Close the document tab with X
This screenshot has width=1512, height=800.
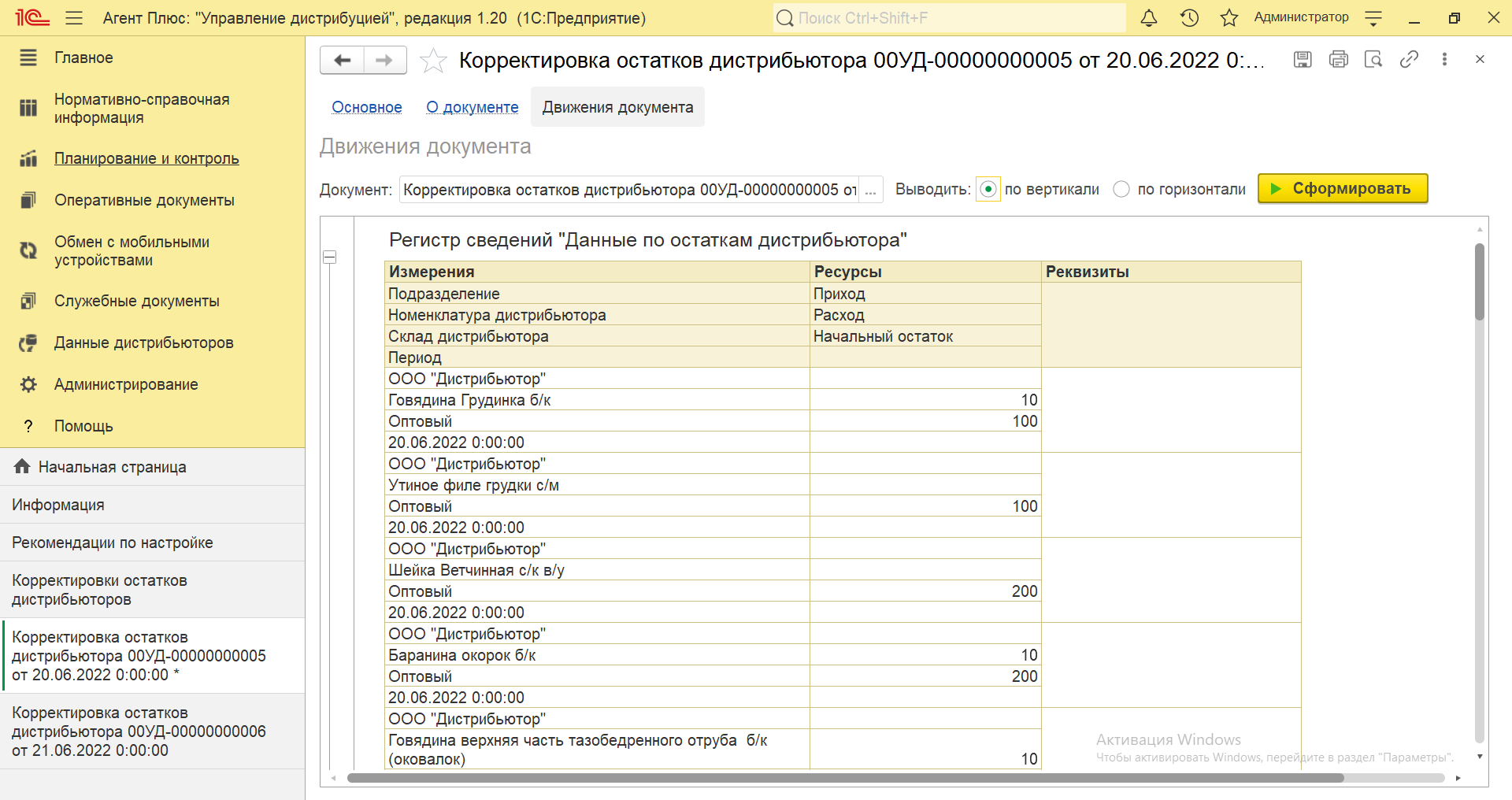point(1480,59)
